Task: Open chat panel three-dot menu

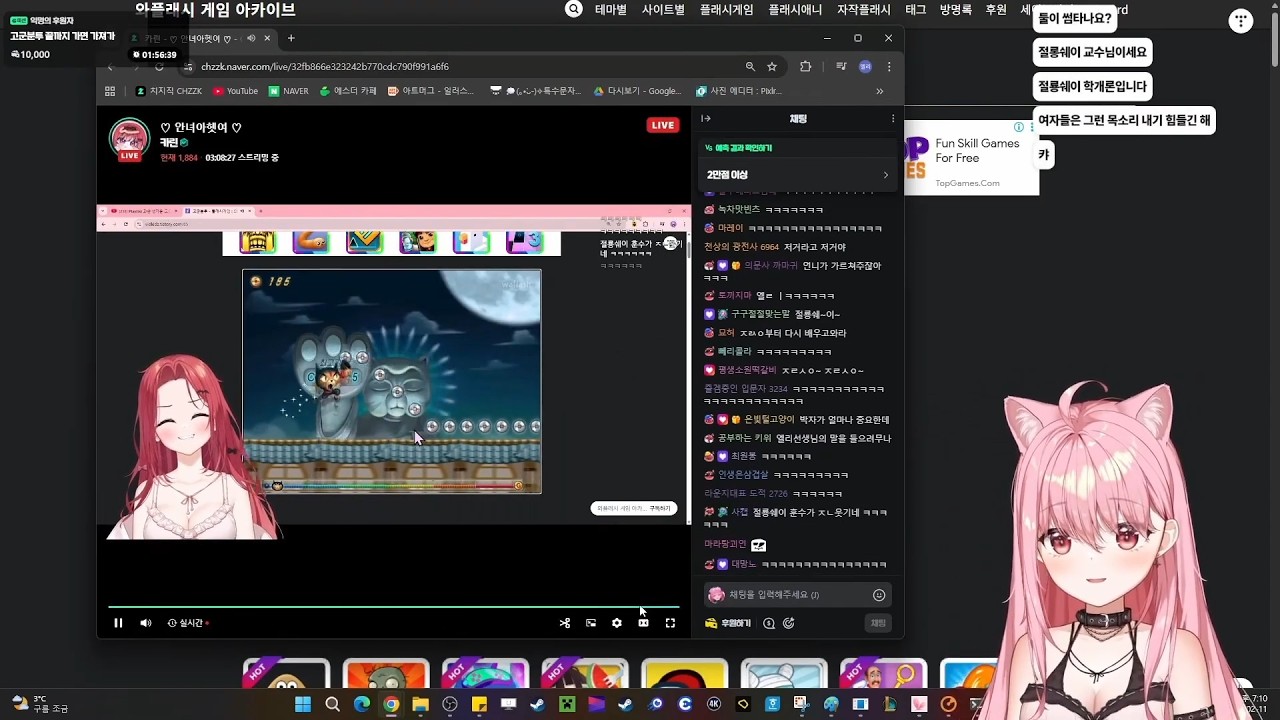Action: tap(893, 119)
